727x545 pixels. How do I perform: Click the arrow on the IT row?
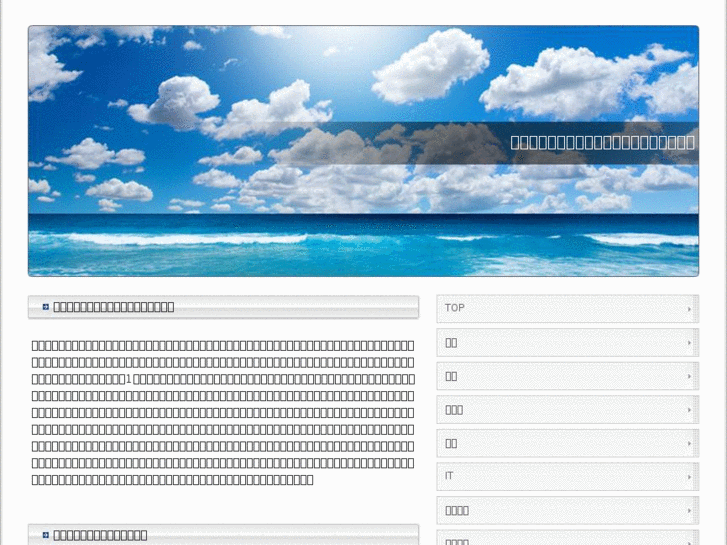click(x=689, y=477)
